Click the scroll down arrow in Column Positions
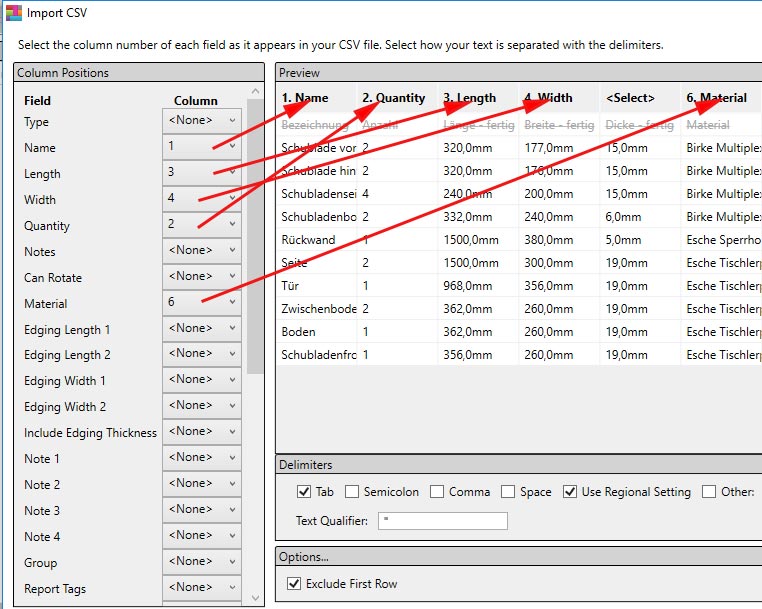Image resolution: width=762 pixels, height=609 pixels. pyautogui.click(x=256, y=598)
